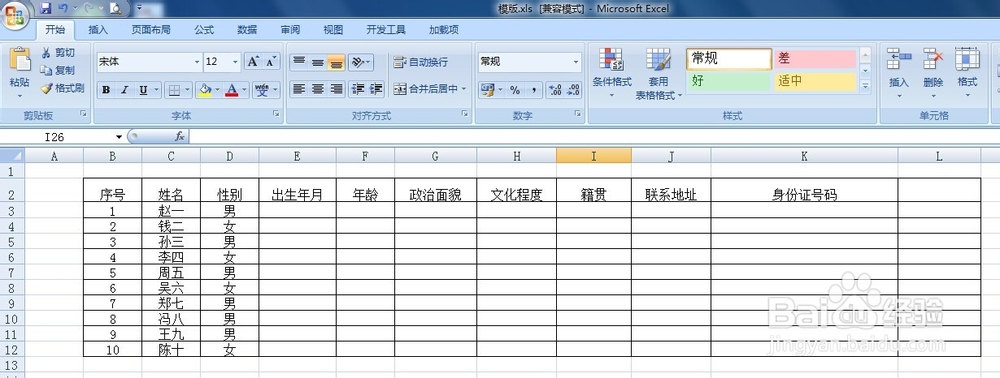Apply red font color A
Screen dimensions: 1000x378
click(x=232, y=90)
